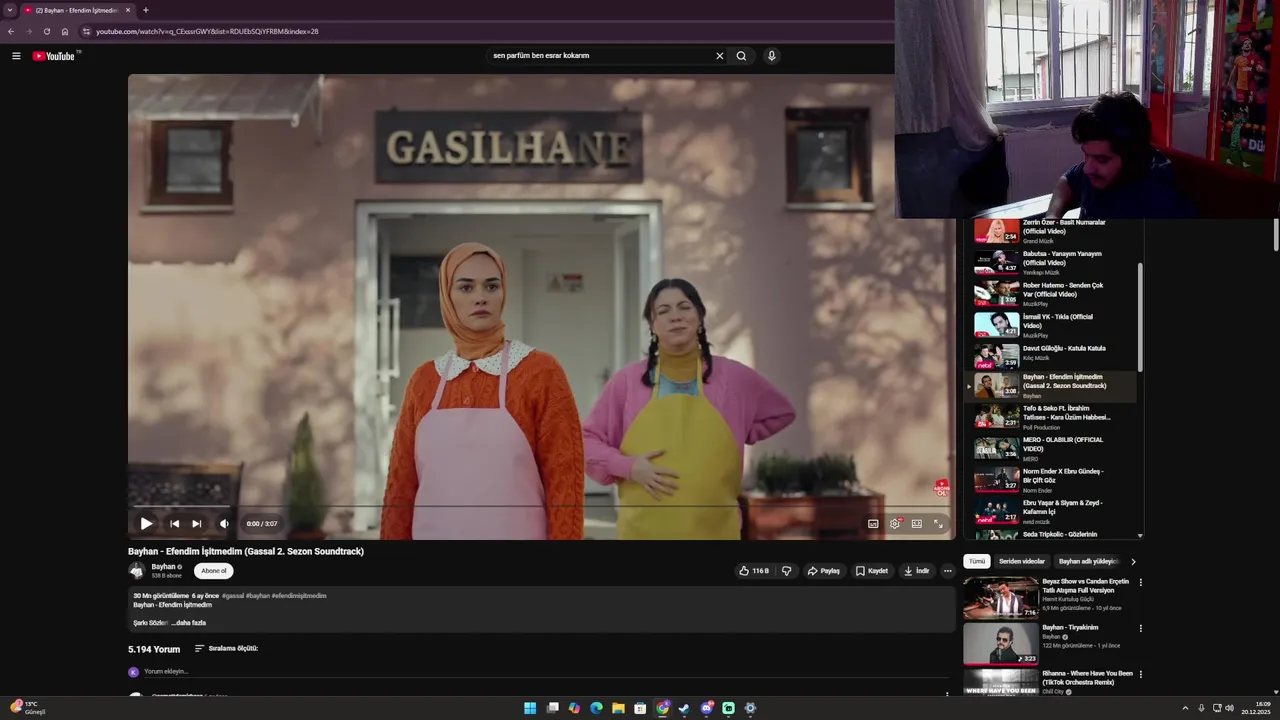Open File Explorer from the taskbar
Viewport: 1280px width, 720px height.
point(618,708)
